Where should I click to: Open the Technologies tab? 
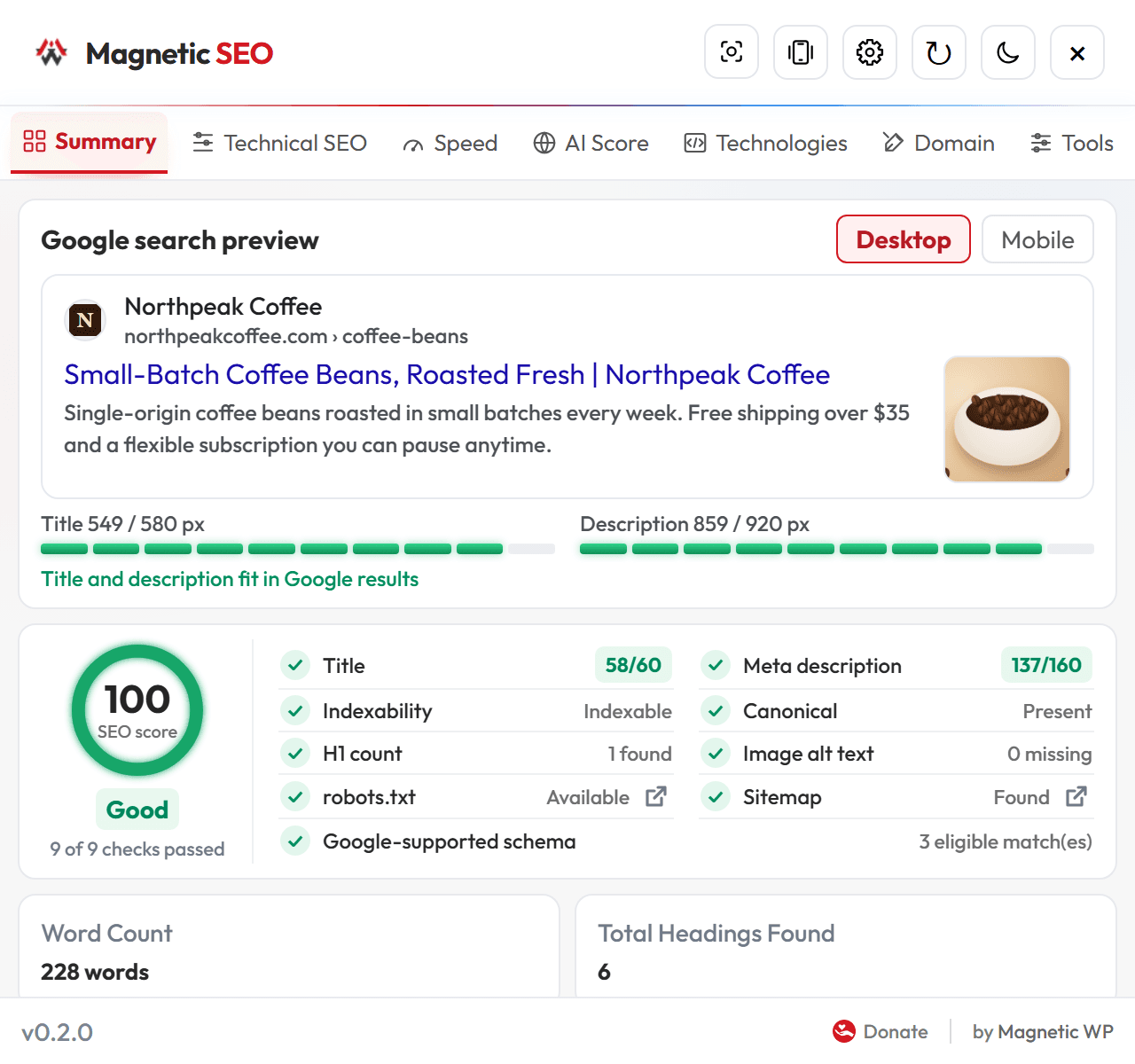point(766,143)
